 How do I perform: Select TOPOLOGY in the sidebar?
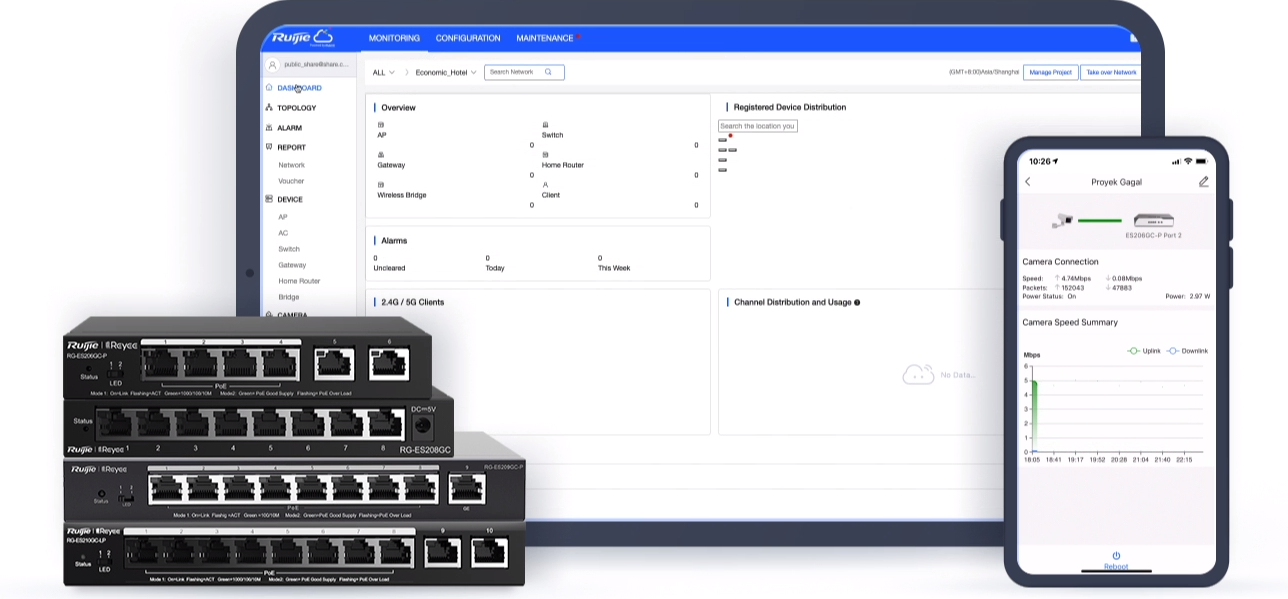(x=296, y=108)
